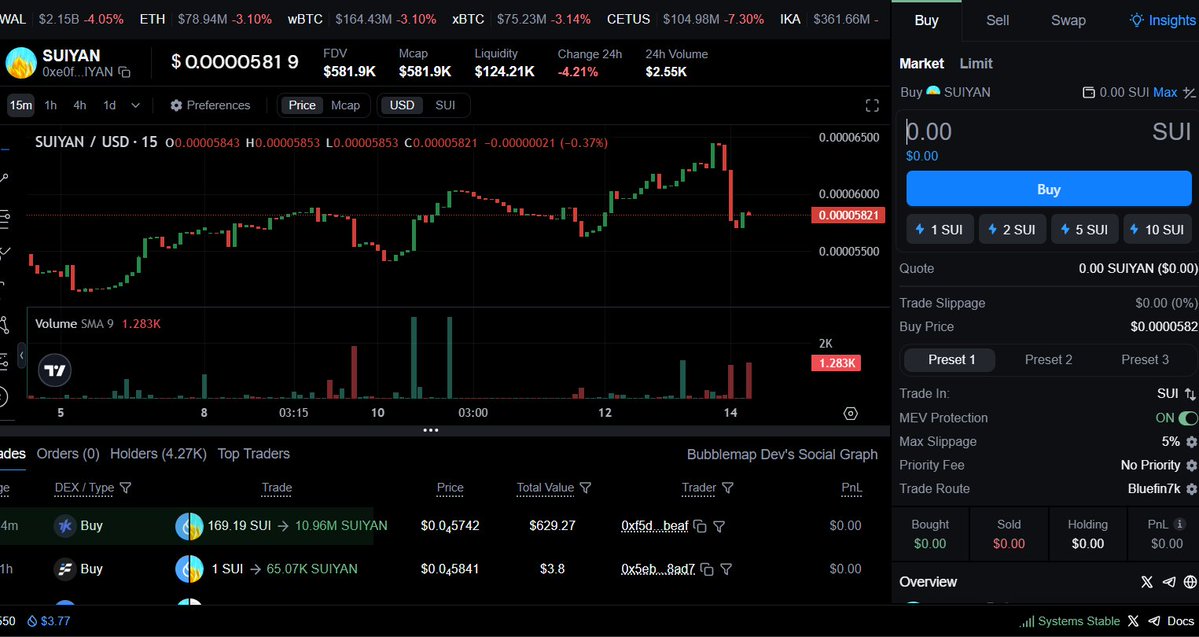Open slippage adjust icon beside Max
This screenshot has width=1199, height=637.
pyautogui.click(x=1188, y=93)
